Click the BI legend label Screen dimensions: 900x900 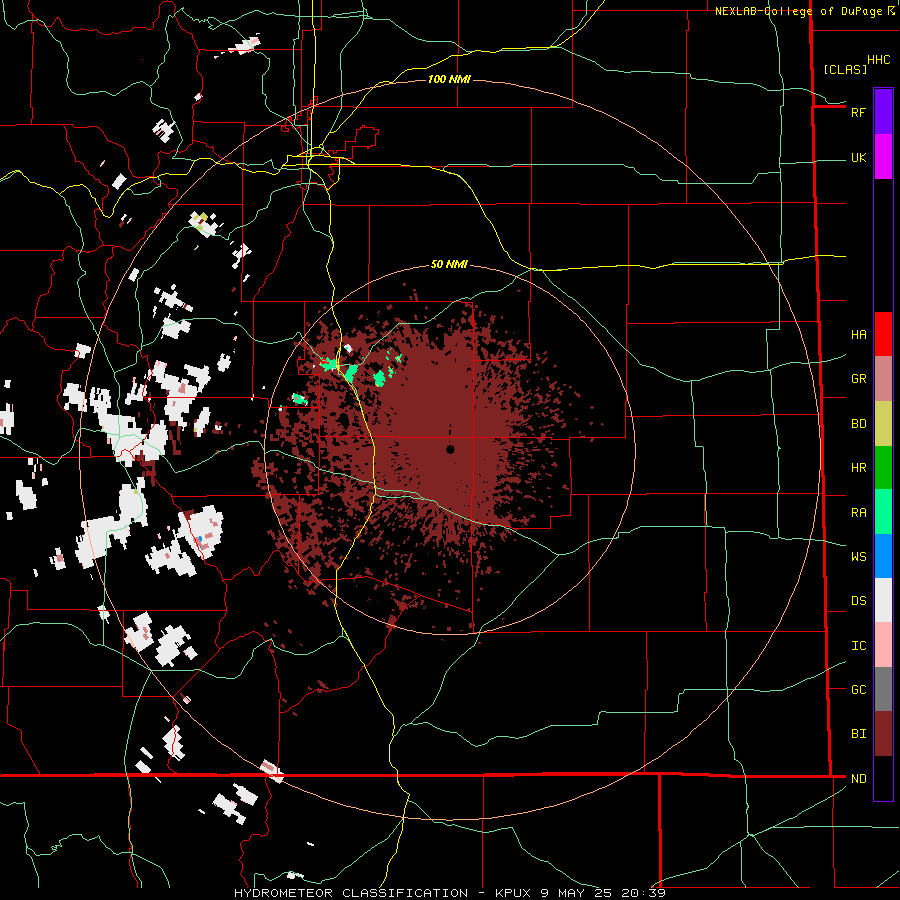[x=858, y=734]
